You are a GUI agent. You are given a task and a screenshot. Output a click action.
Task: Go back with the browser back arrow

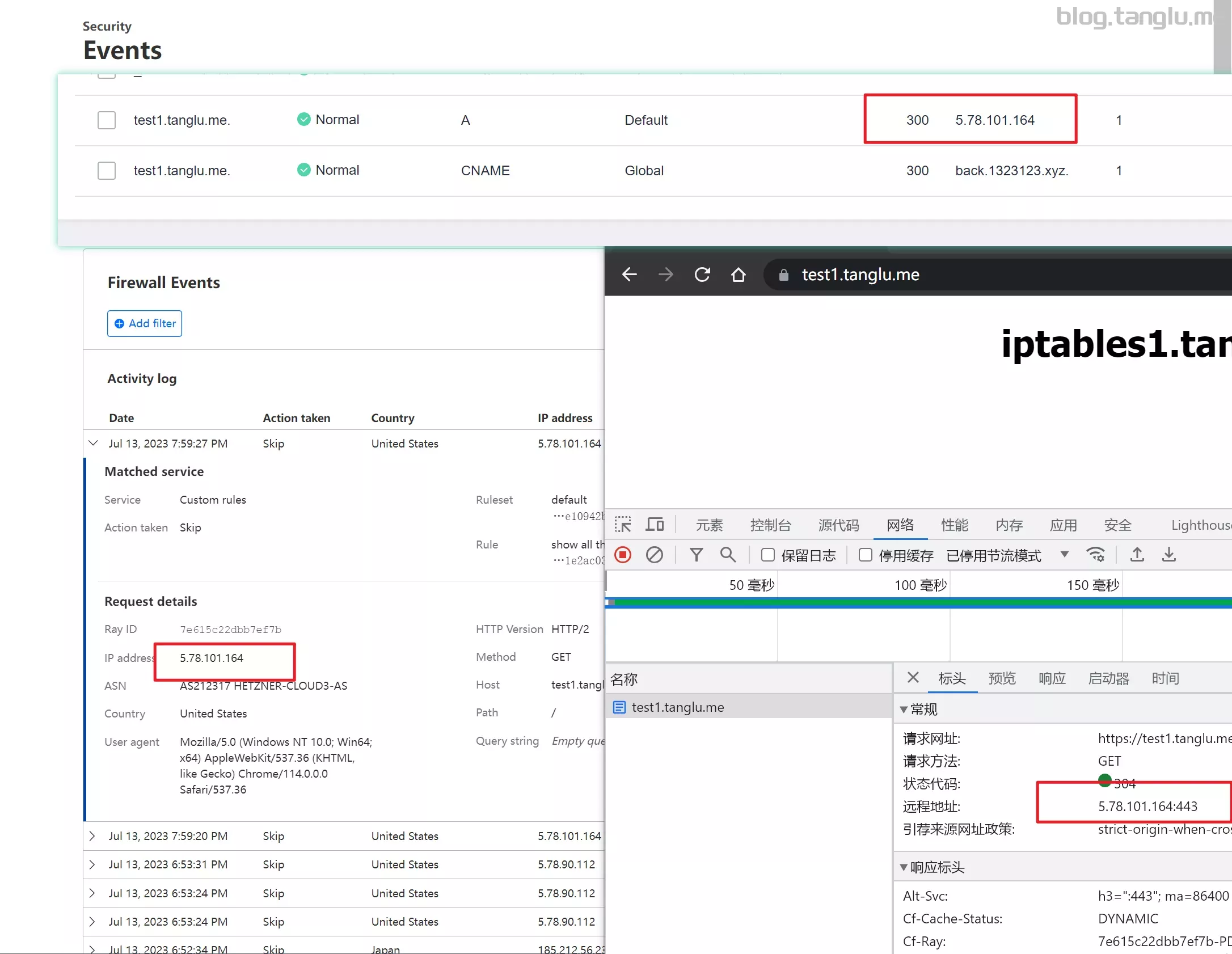pyautogui.click(x=629, y=275)
